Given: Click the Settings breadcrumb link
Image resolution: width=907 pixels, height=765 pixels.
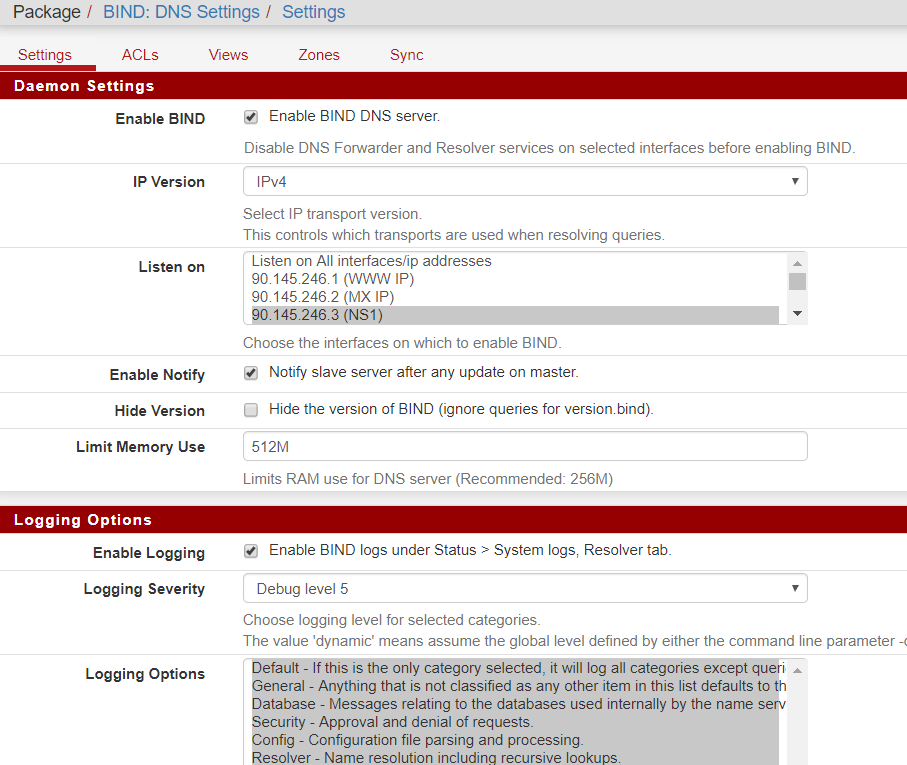Looking at the screenshot, I should point(314,12).
